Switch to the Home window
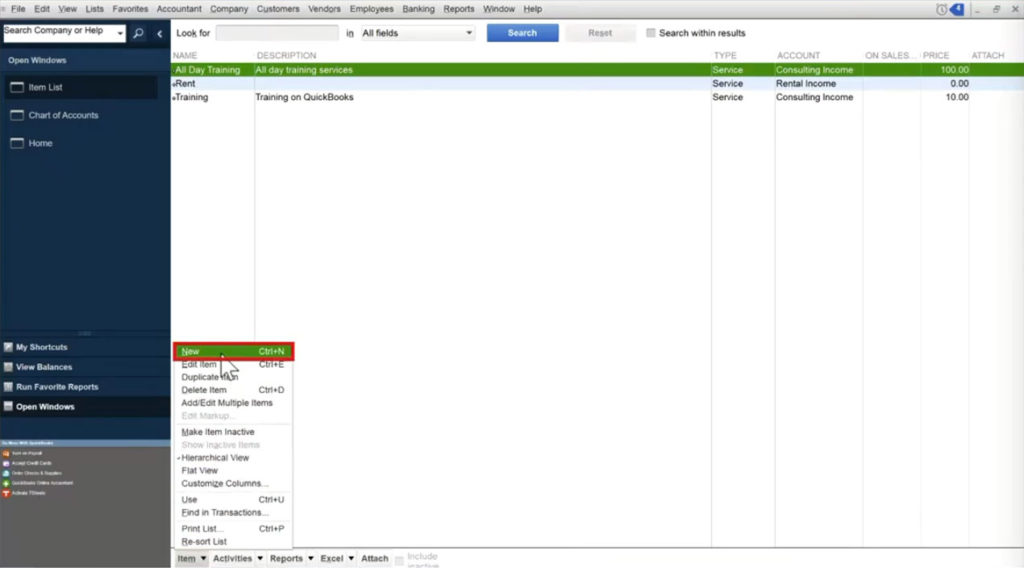The height and width of the screenshot is (568, 1024). tap(40, 143)
